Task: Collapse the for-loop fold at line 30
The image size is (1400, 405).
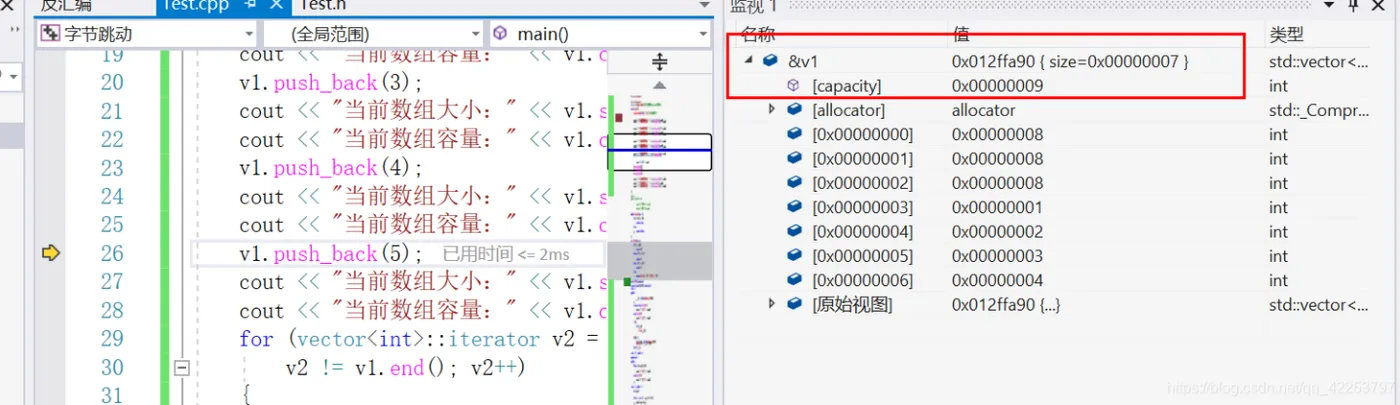Action: 182,368
